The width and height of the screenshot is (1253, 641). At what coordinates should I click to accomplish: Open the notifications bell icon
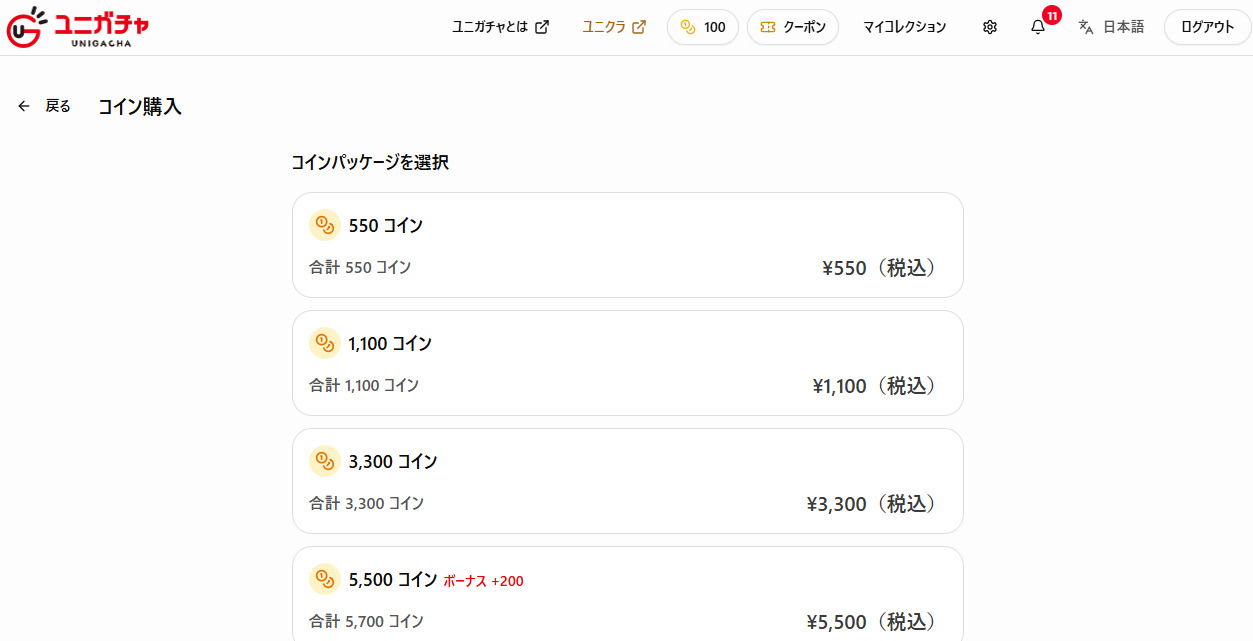pyautogui.click(x=1038, y=27)
